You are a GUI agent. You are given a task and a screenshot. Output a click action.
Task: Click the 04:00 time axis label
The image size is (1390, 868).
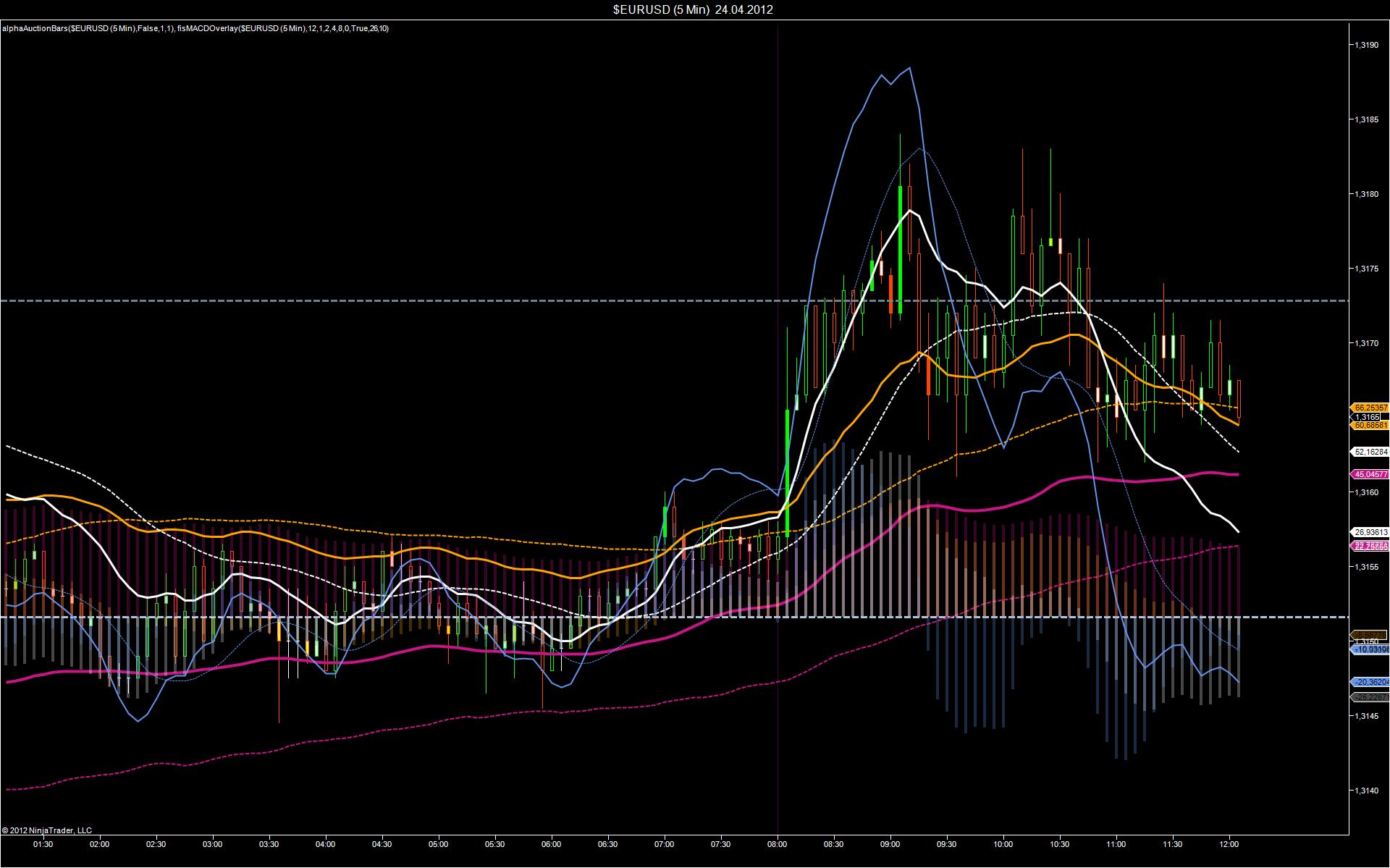(x=326, y=844)
